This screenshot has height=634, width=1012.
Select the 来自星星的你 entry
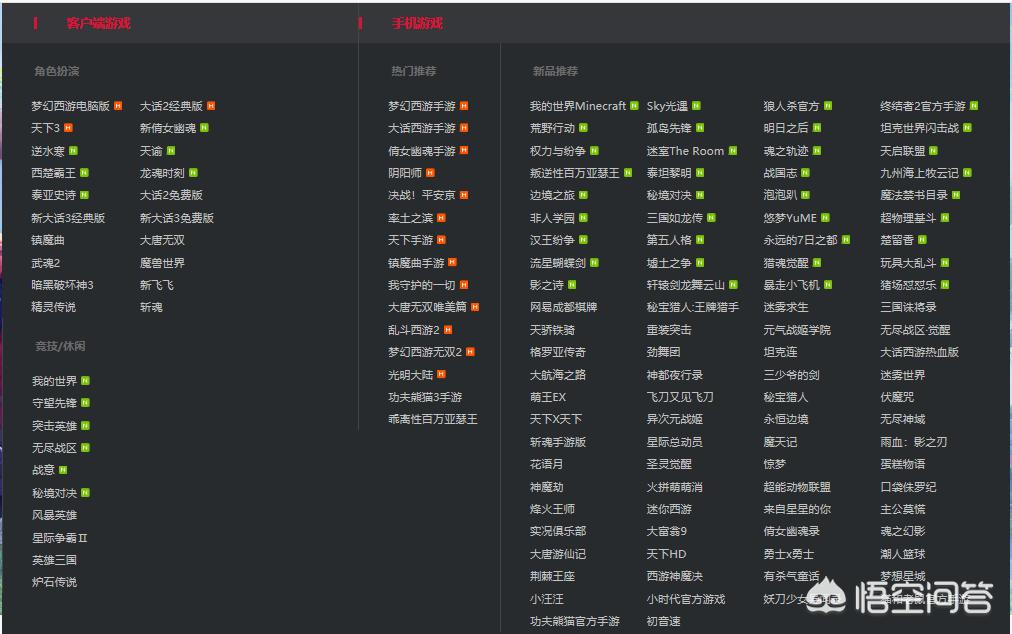click(797, 509)
